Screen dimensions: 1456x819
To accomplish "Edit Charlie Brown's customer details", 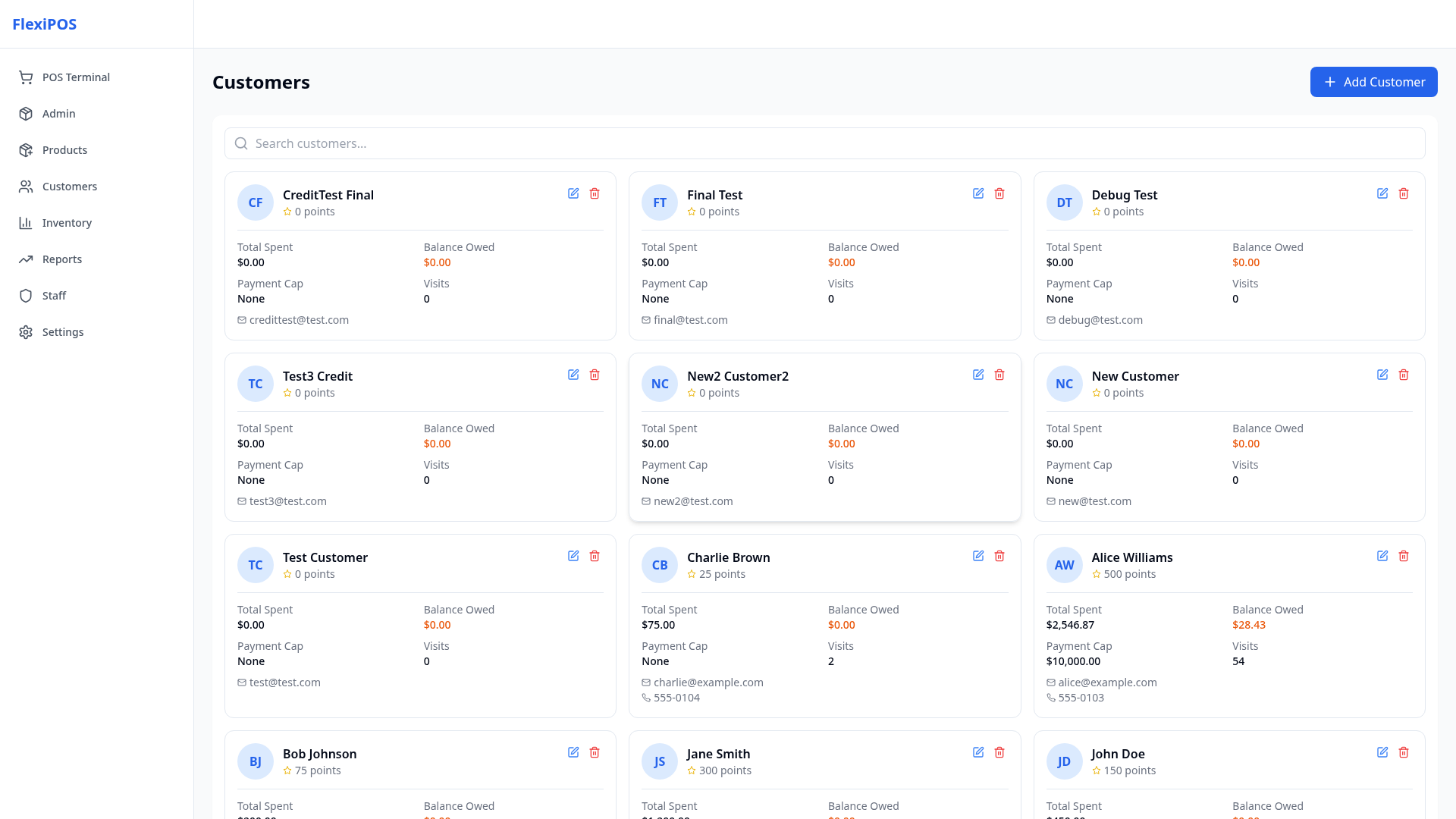I will 978,556.
